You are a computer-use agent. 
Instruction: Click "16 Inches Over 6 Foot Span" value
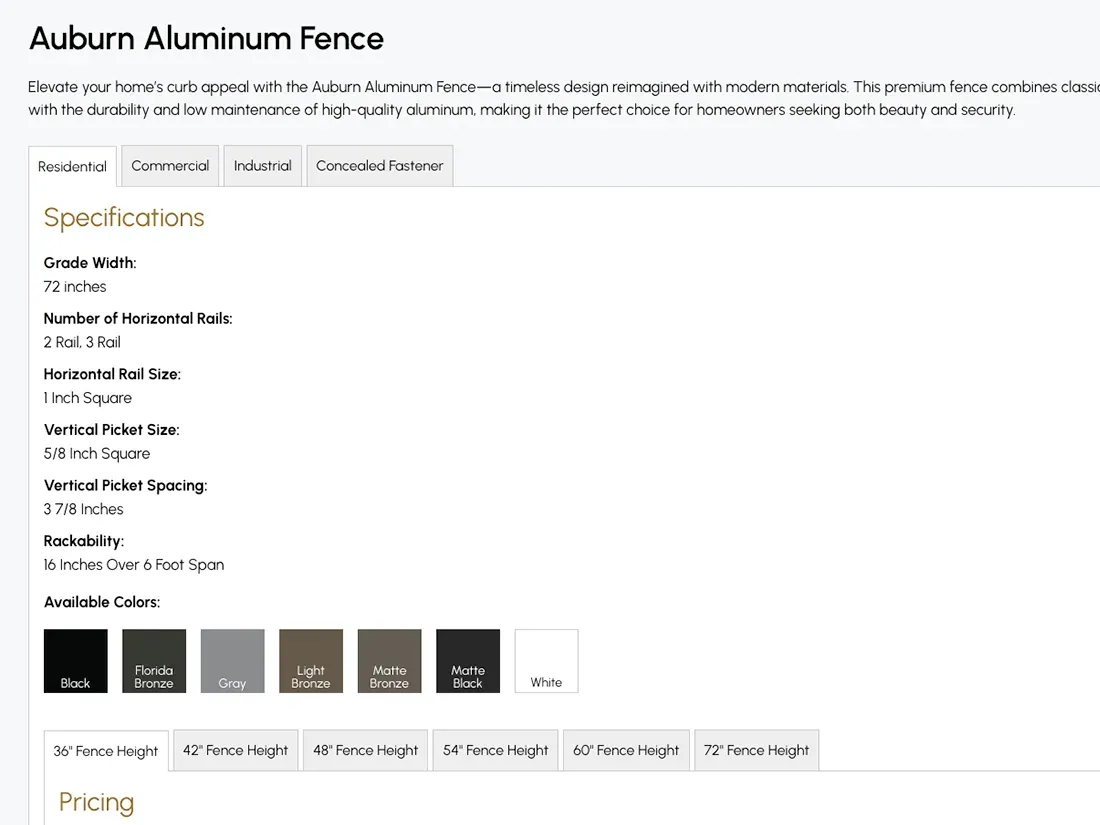click(134, 565)
